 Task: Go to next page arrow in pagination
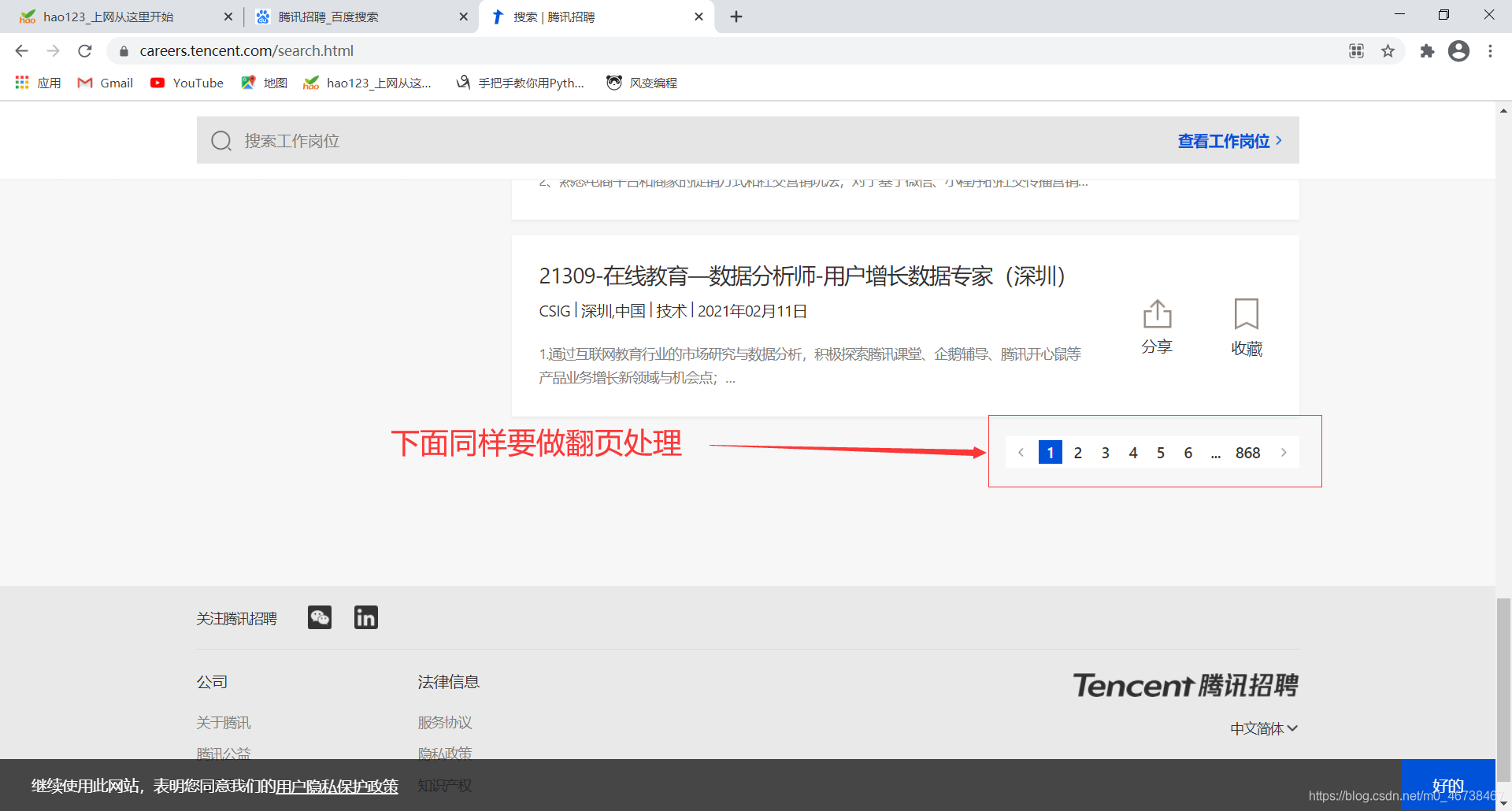point(1284,453)
